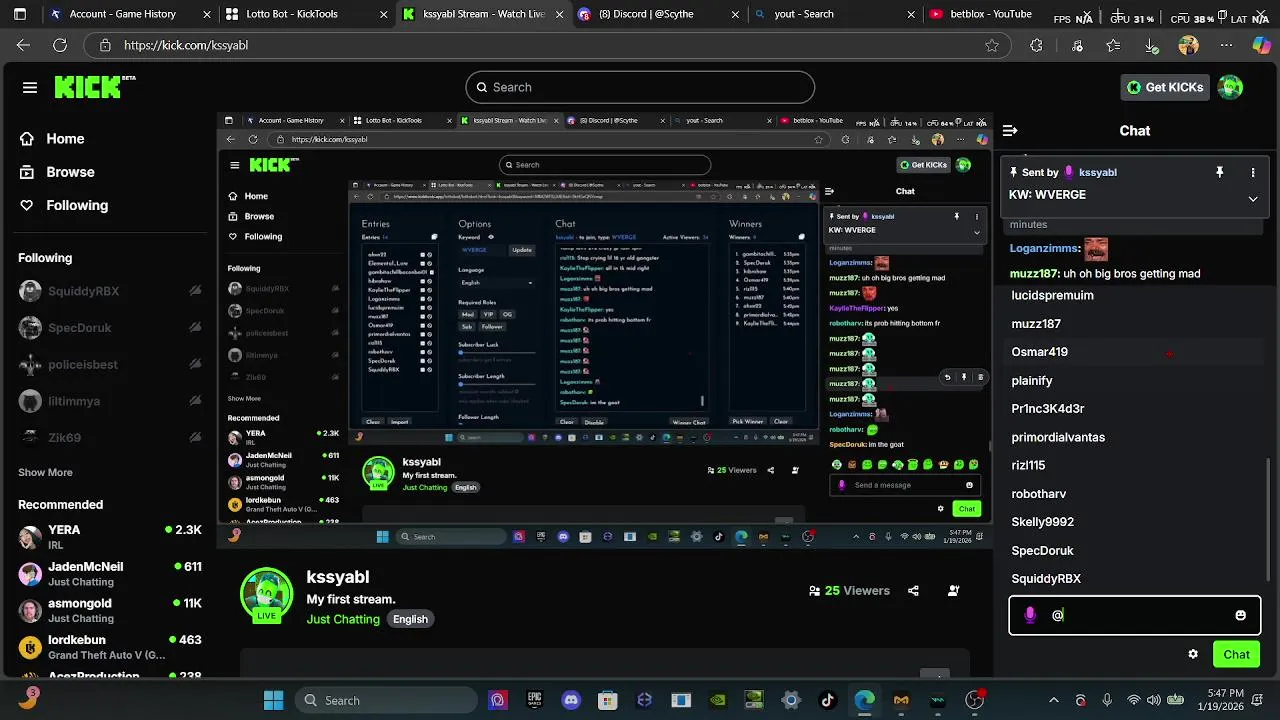Click the Get KICKs button
Screen dimensions: 1280x720
click(x=1165, y=87)
